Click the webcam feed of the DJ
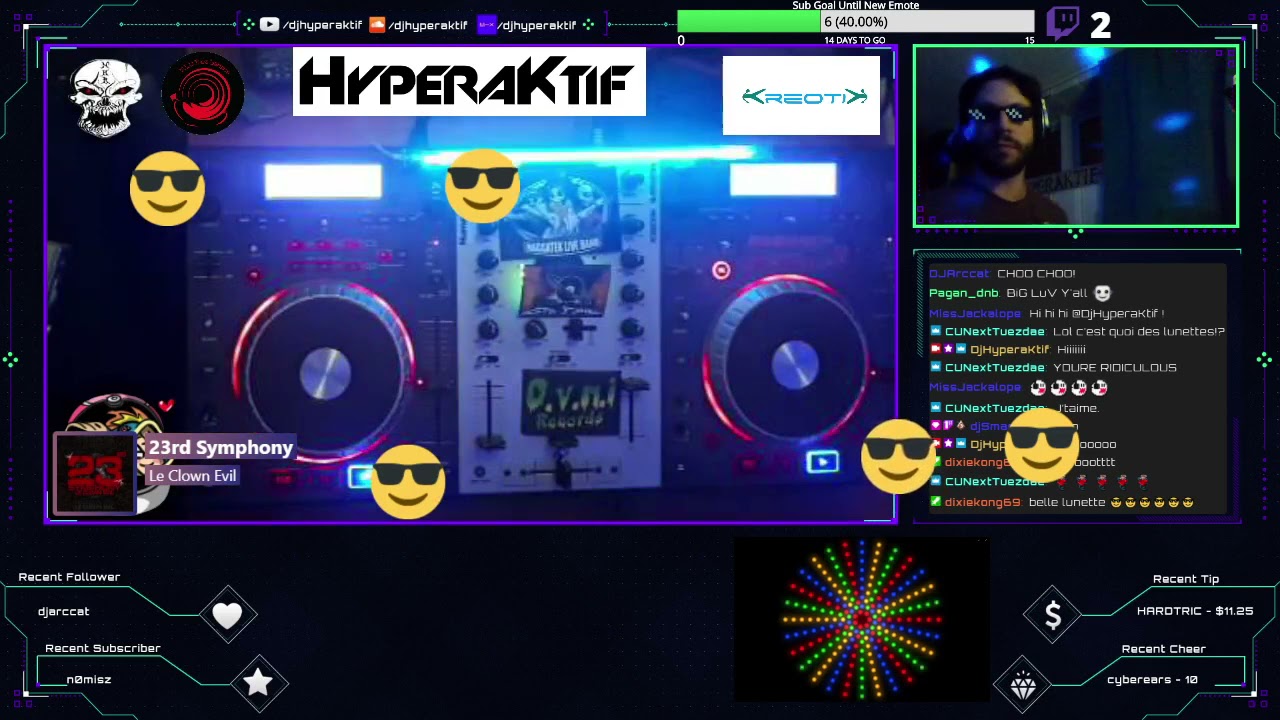This screenshot has width=1280, height=720. [1076, 136]
